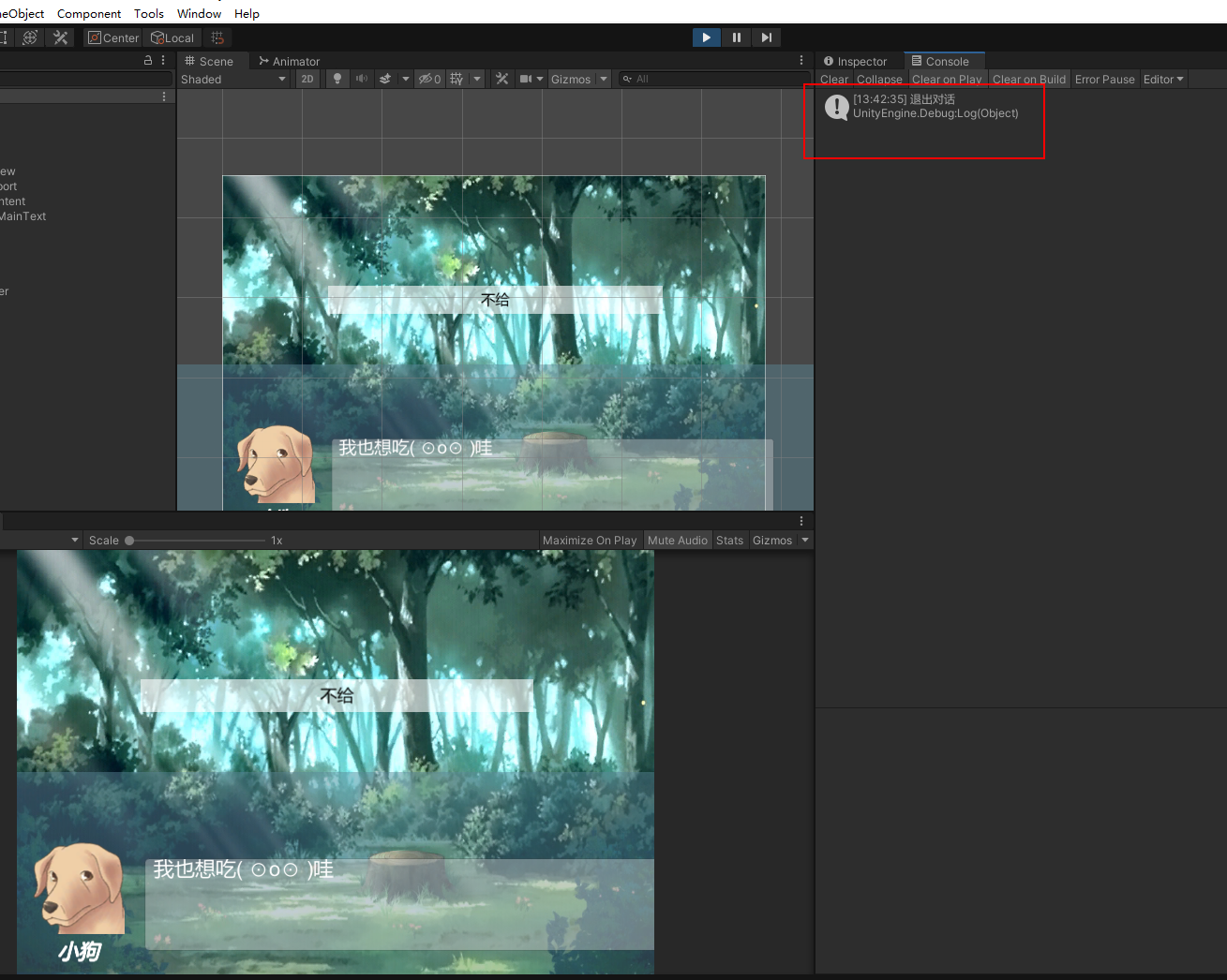Click the log message warning bubble icon
This screenshot has height=980, width=1227.
tap(837, 107)
